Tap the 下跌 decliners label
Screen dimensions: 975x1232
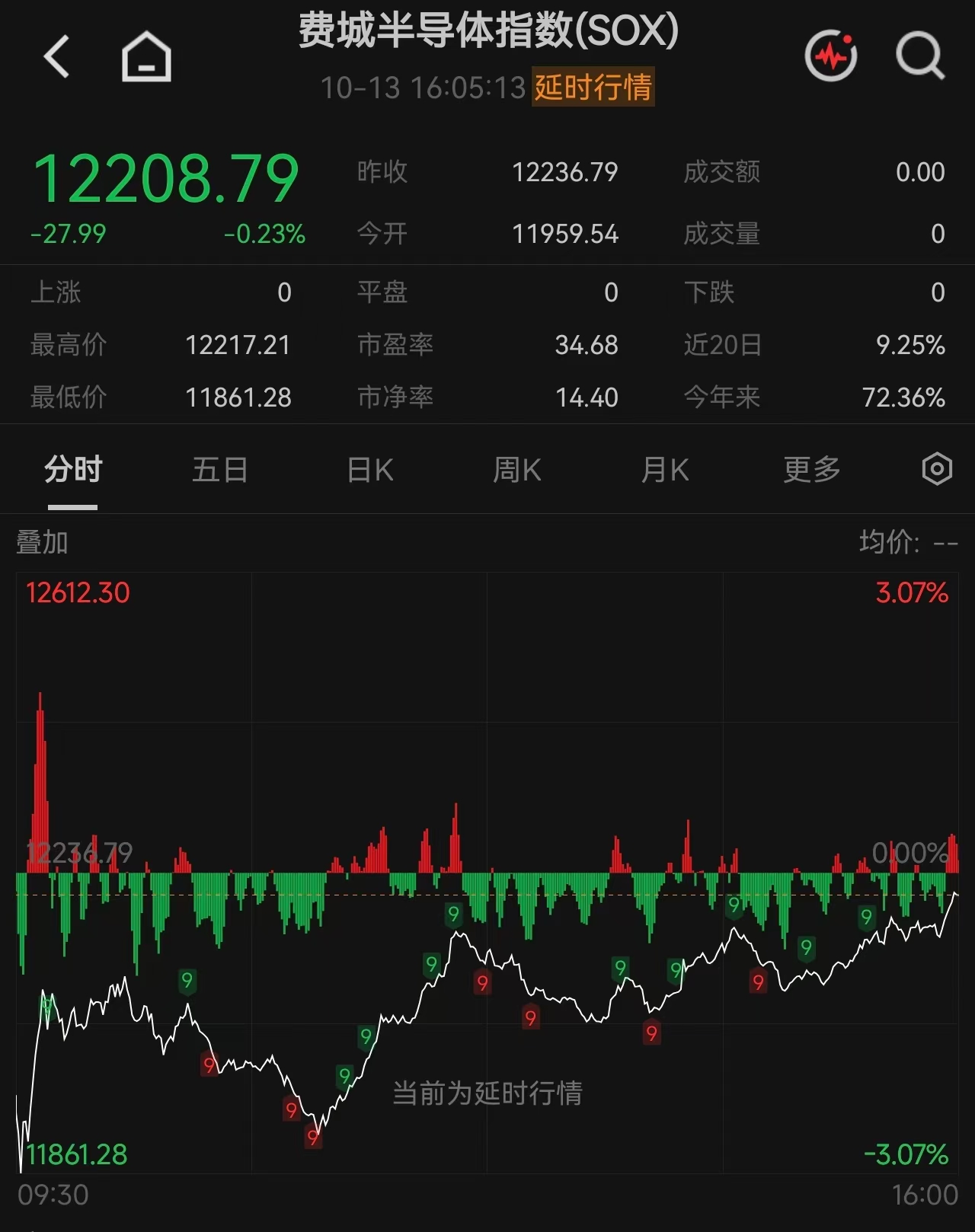point(709,292)
